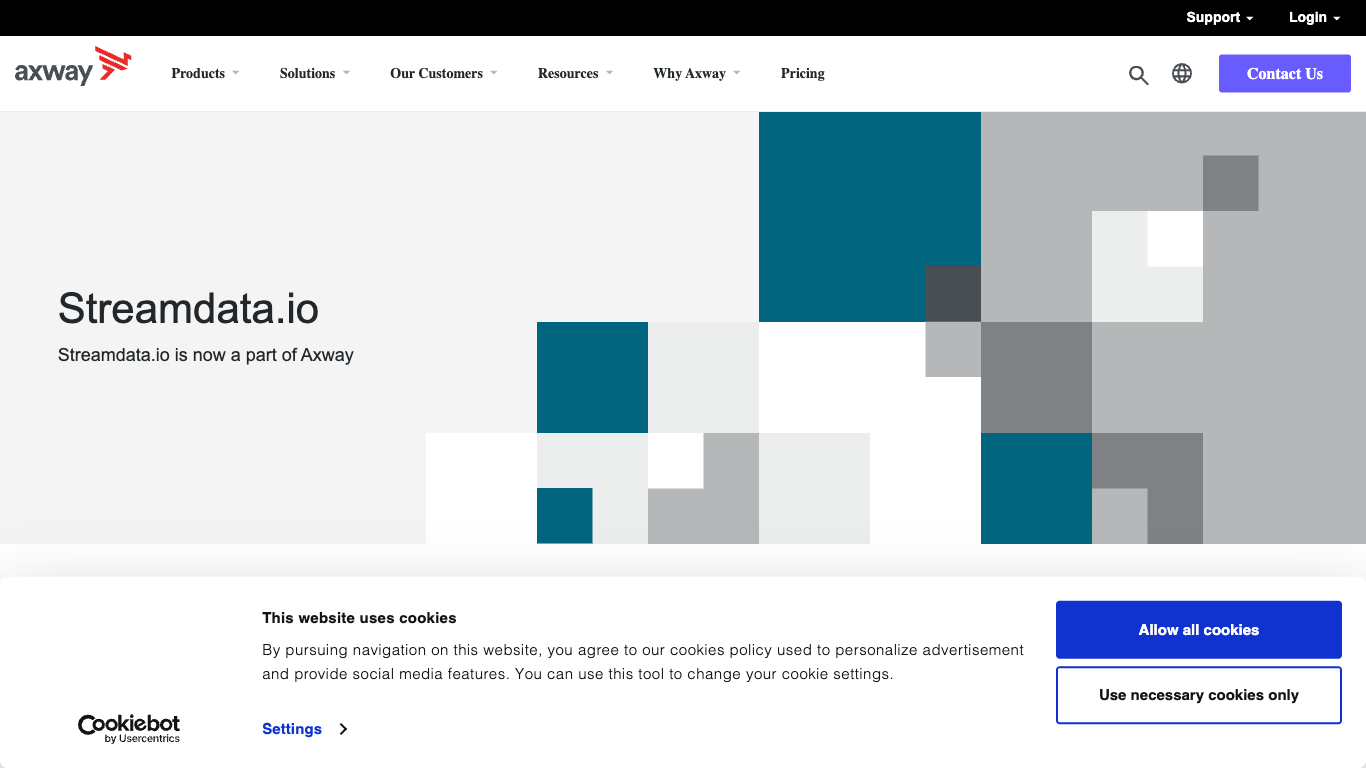Expand the Products menu
1366x768 pixels.
coord(205,73)
